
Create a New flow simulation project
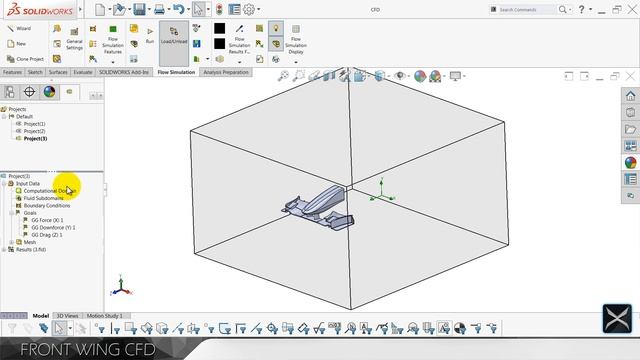coord(17,44)
